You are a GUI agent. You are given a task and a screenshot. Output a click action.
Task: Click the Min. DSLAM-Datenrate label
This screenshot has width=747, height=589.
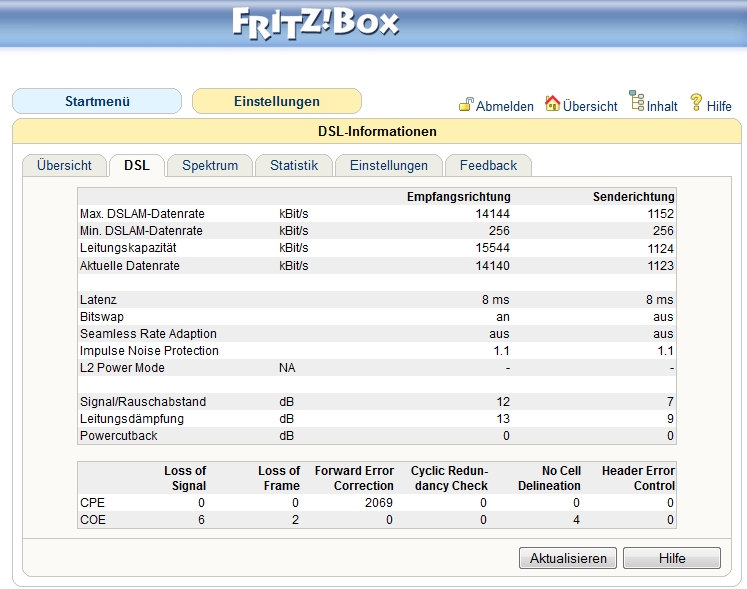(141, 231)
